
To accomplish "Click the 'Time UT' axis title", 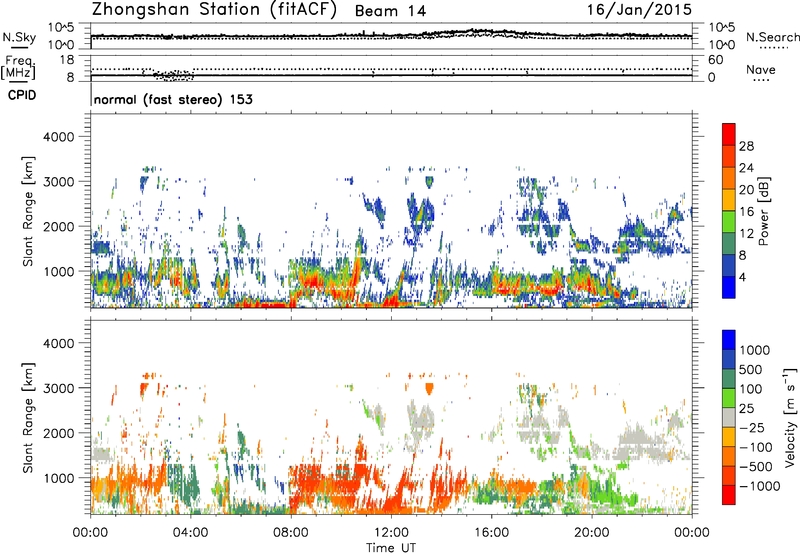I will click(391, 548).
